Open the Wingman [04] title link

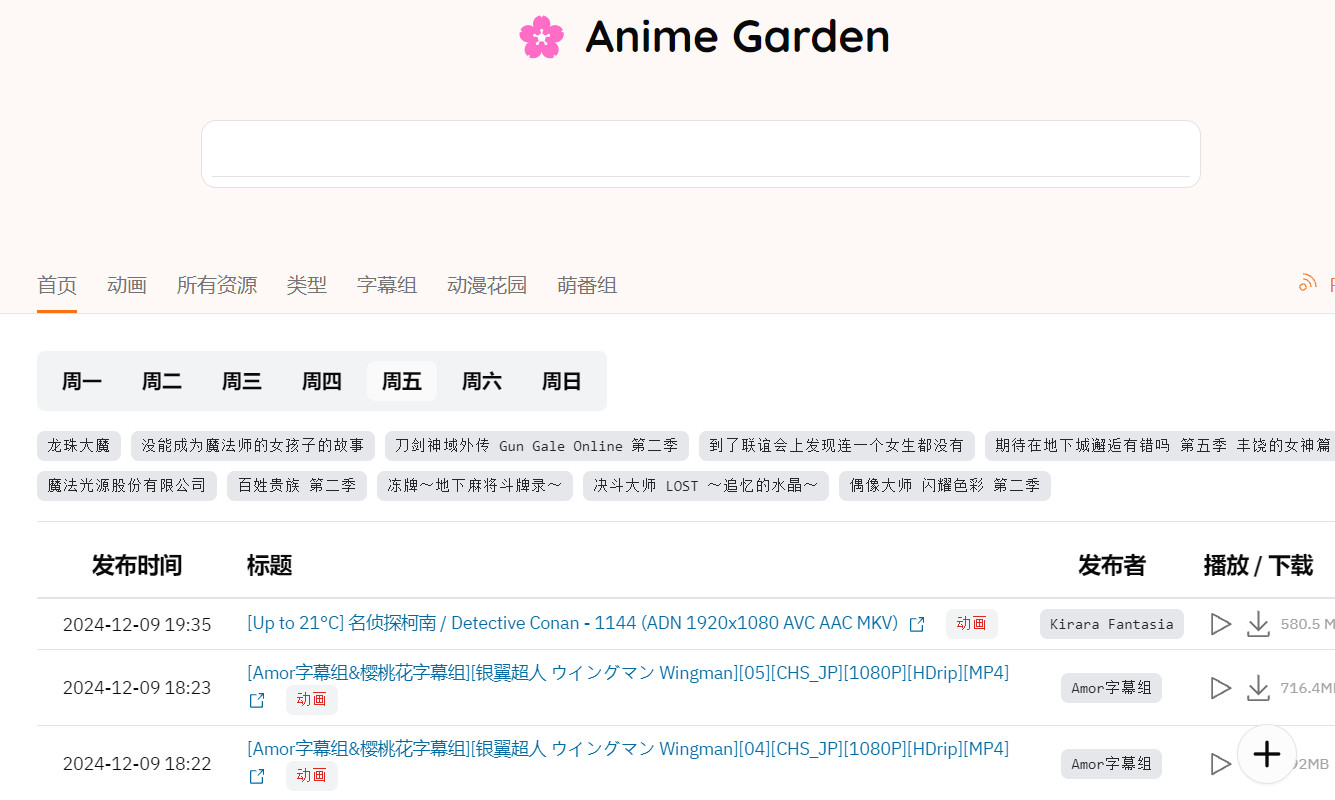(x=628, y=749)
